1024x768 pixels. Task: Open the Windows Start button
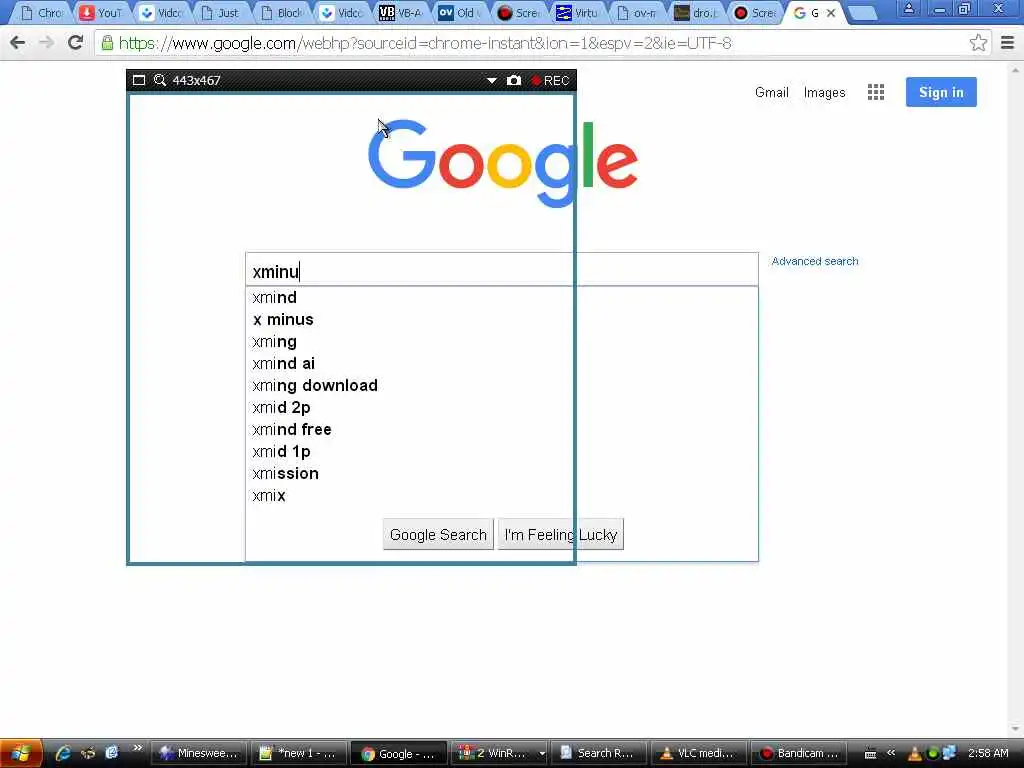click(21, 753)
